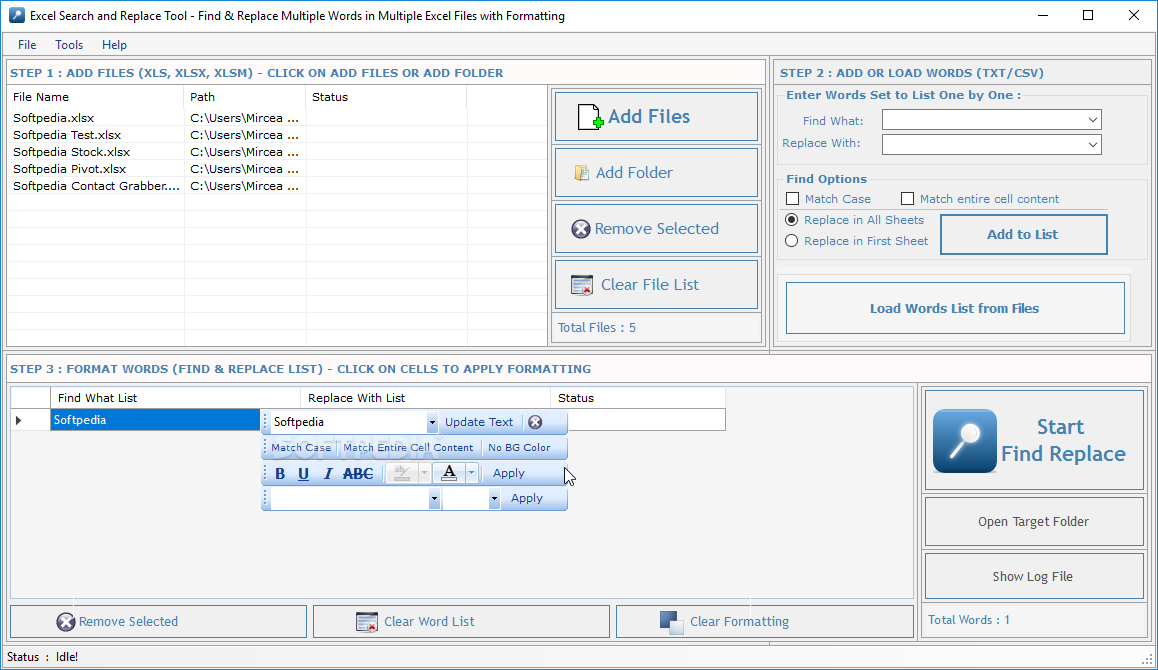
Task: Click into the Replace With input field
Action: click(x=984, y=145)
